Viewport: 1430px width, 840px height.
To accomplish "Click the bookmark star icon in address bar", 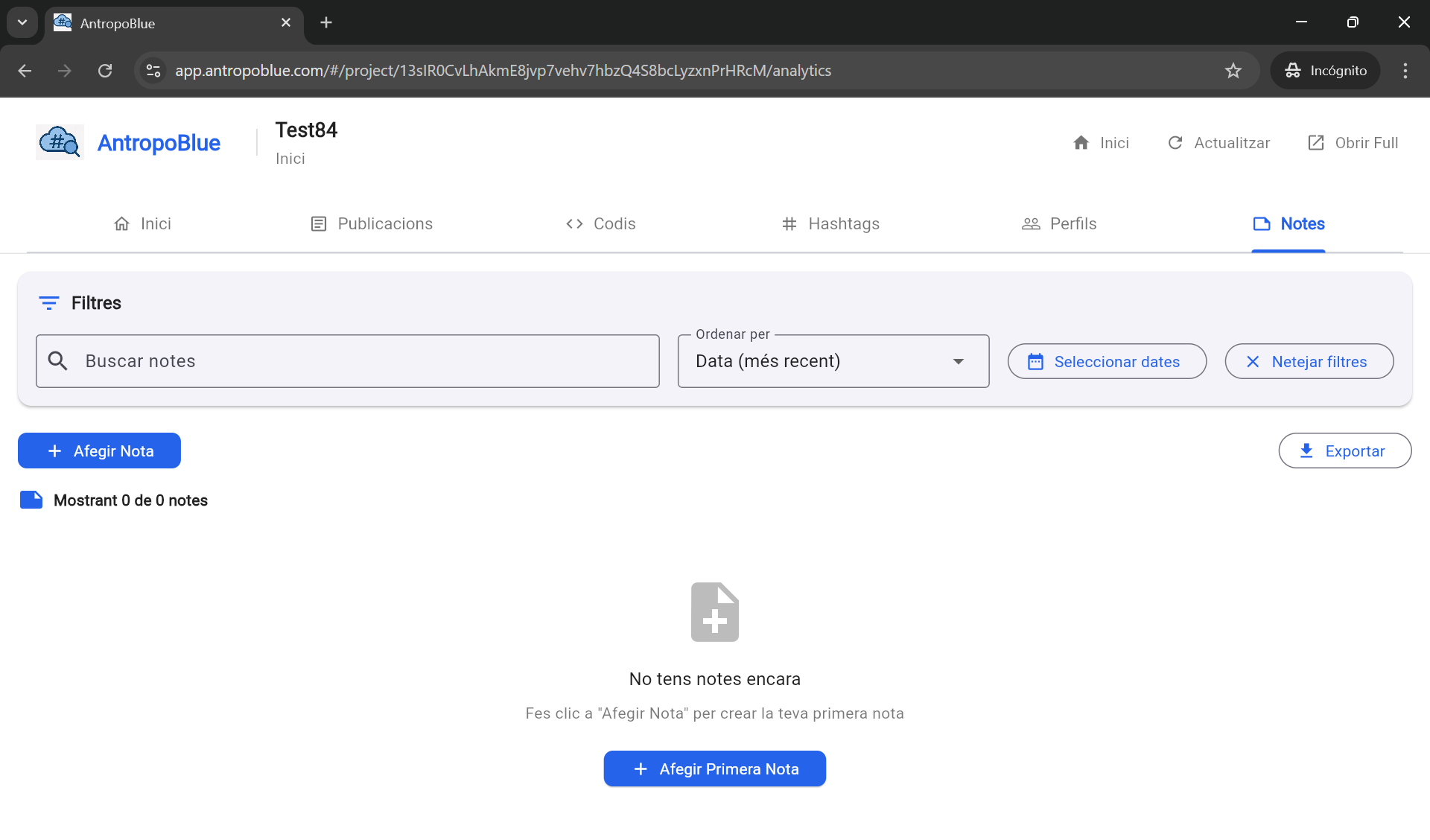I will (1233, 71).
